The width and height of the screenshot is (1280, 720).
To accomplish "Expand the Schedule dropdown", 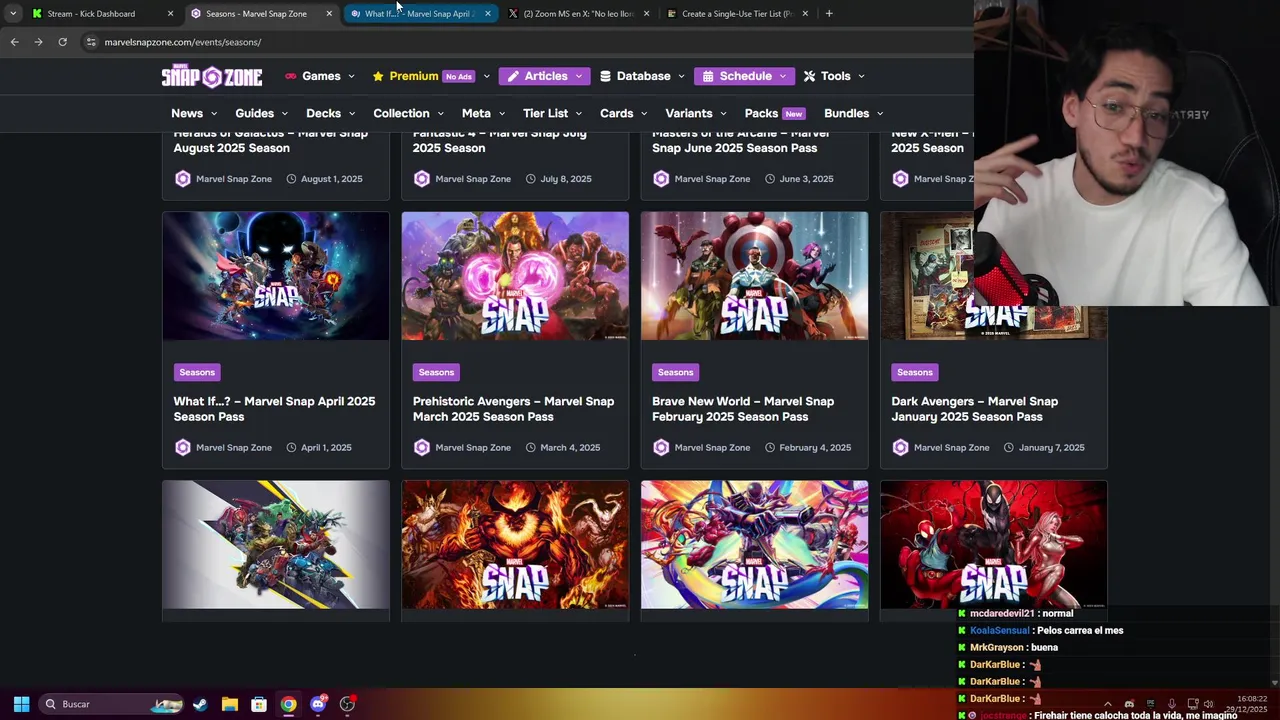I will pos(745,76).
